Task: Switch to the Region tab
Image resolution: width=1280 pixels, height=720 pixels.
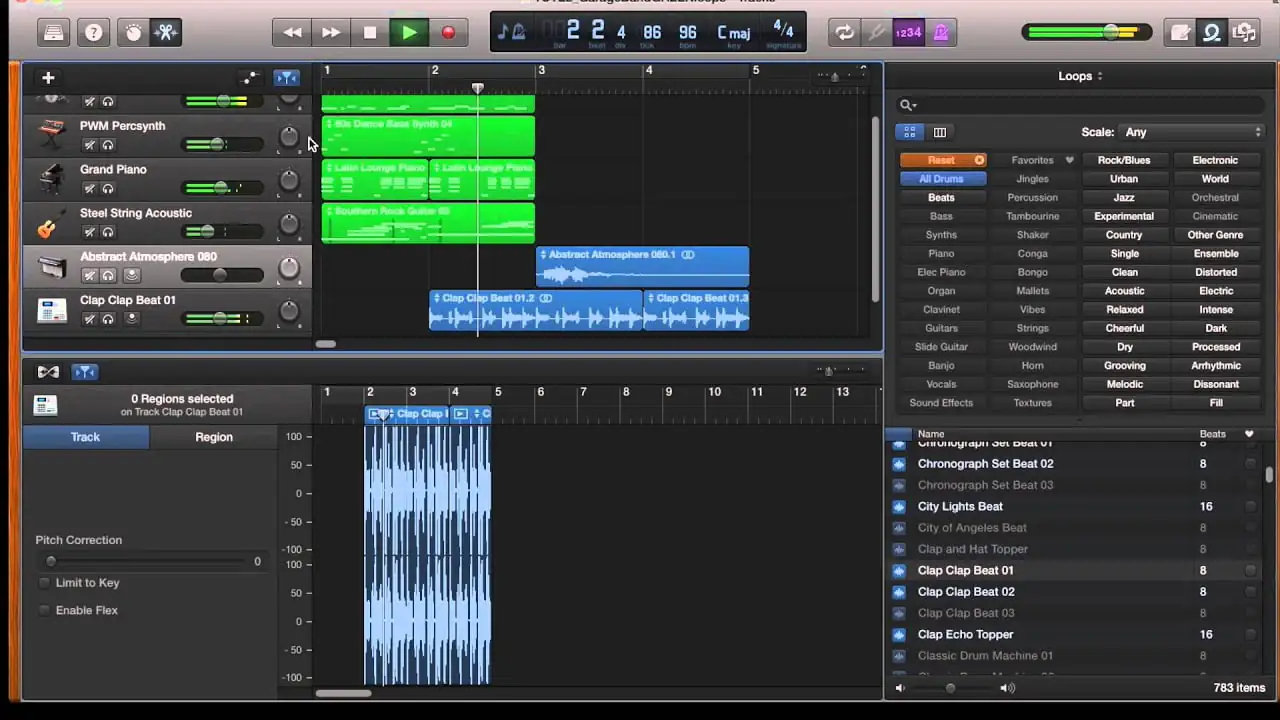Action: pyautogui.click(x=213, y=436)
